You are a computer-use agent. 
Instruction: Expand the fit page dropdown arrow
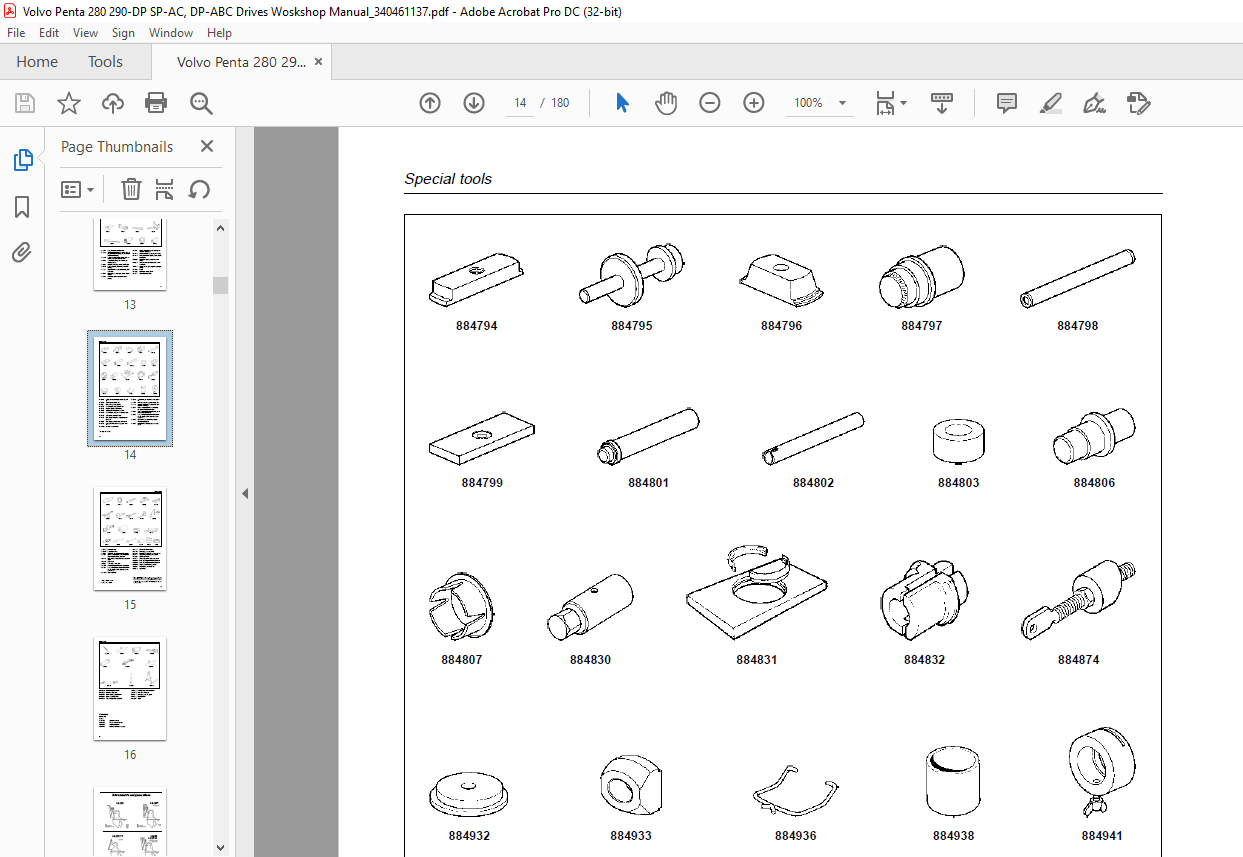(904, 103)
